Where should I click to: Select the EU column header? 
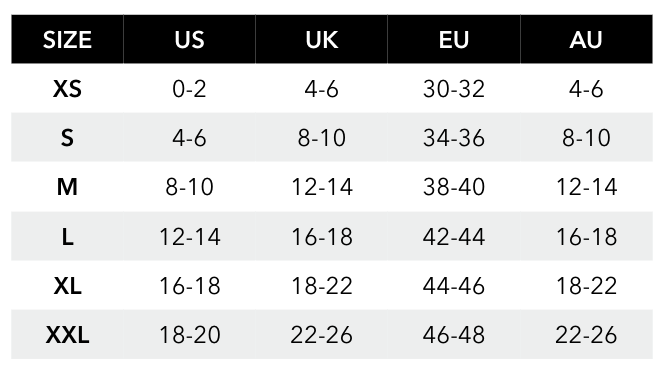click(x=454, y=40)
